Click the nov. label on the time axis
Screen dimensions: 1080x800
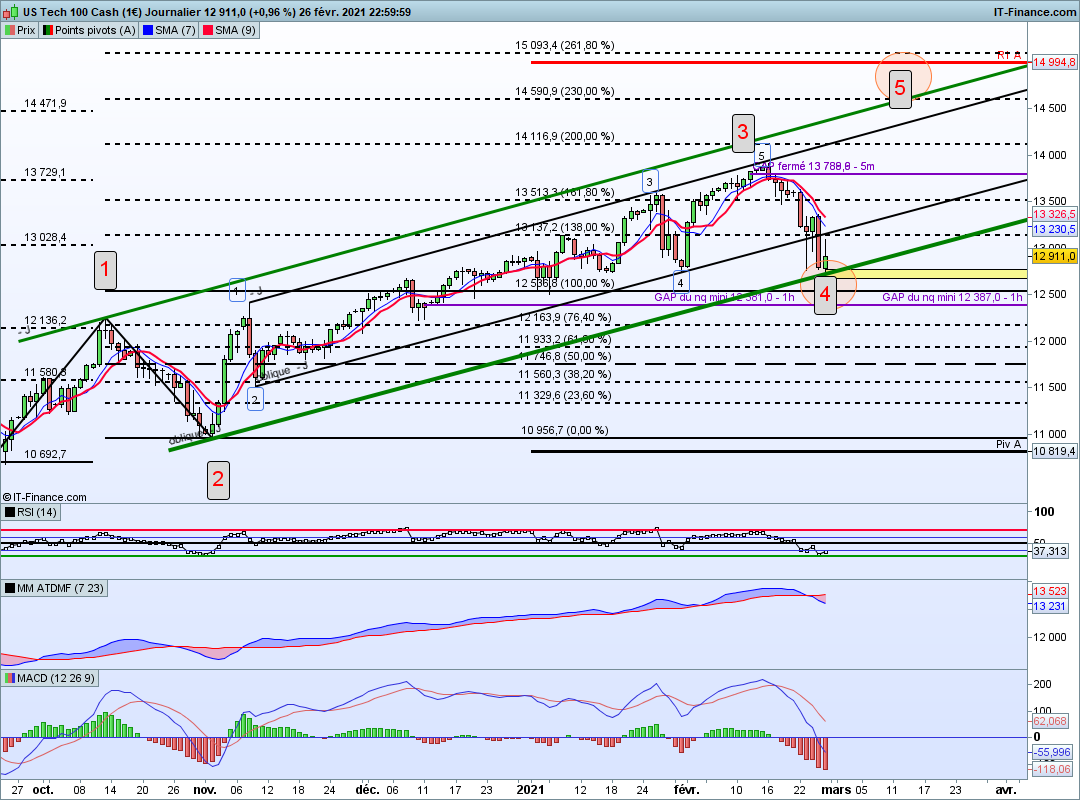click(x=205, y=790)
